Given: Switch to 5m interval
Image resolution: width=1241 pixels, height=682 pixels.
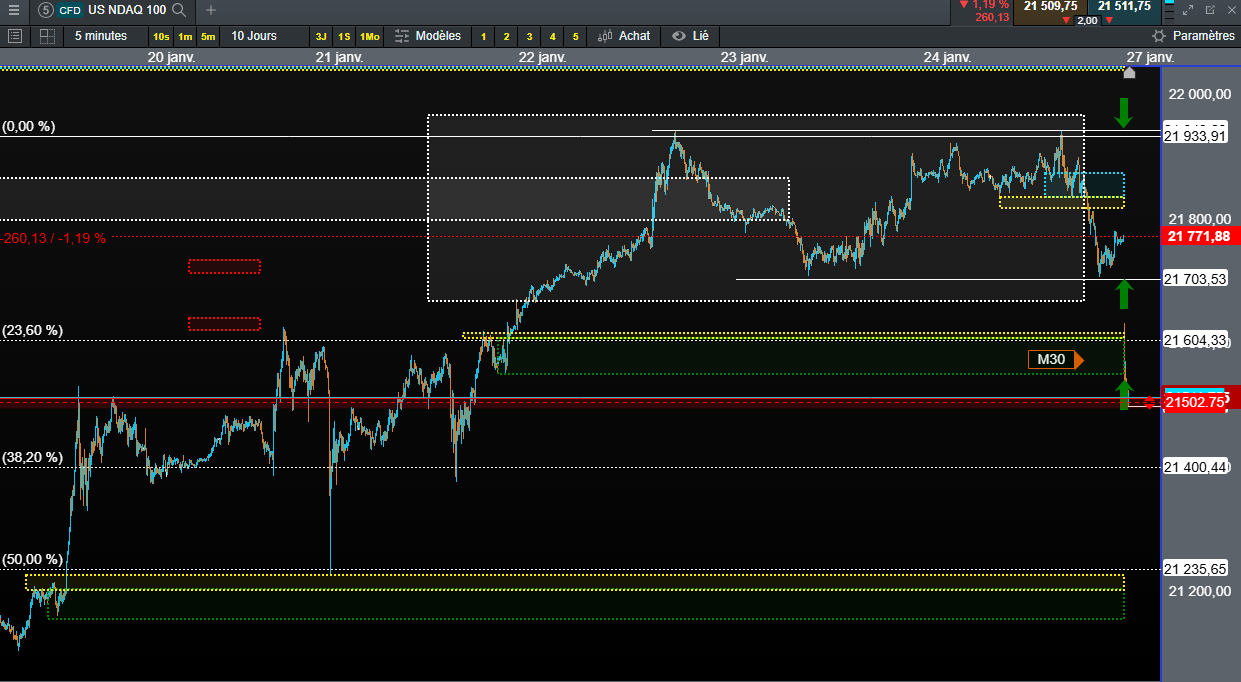Looking at the screenshot, I should pos(208,37).
